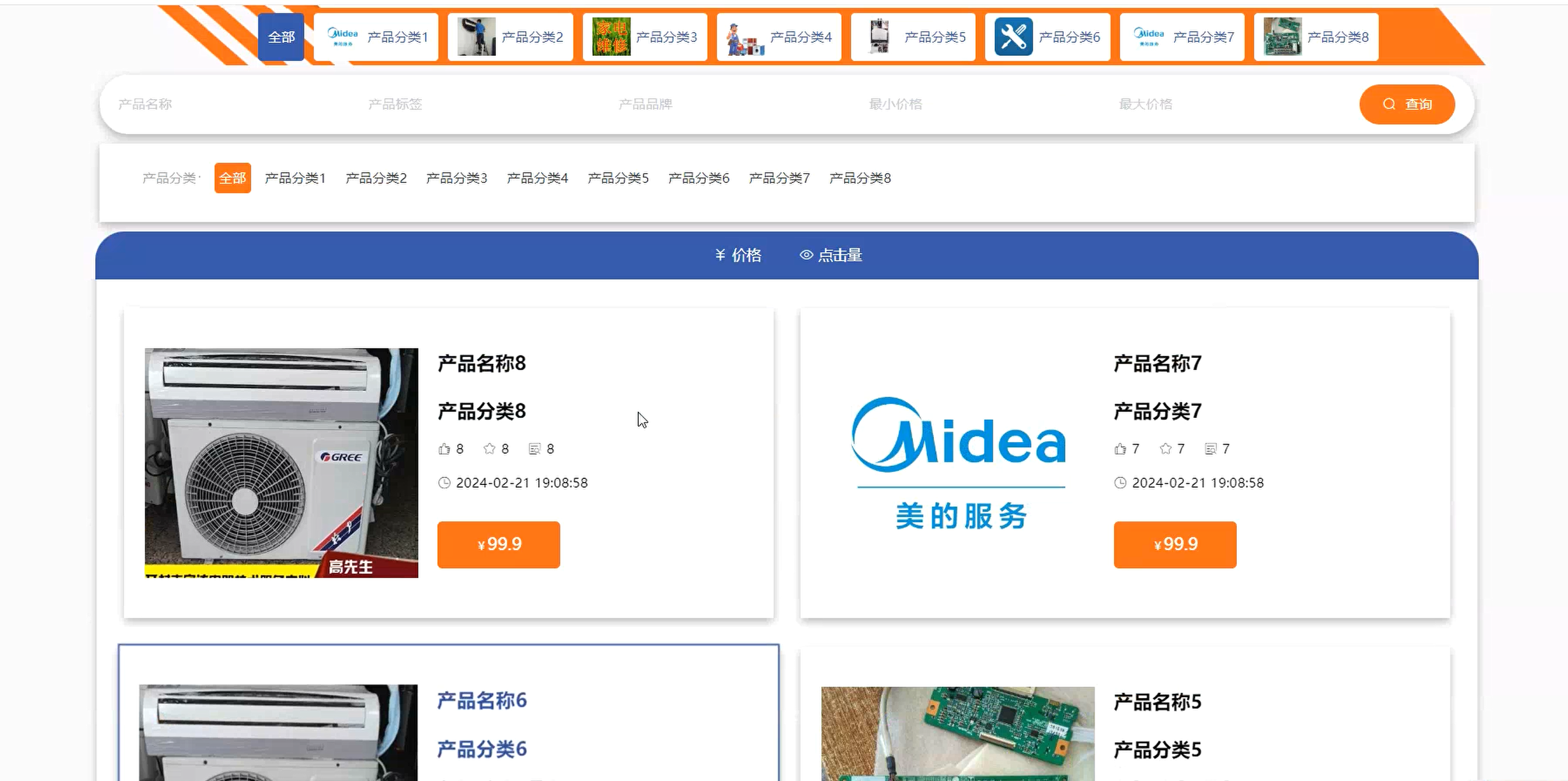Click 产品分类7 label in second card
This screenshot has height=781, width=1568.
(1157, 411)
